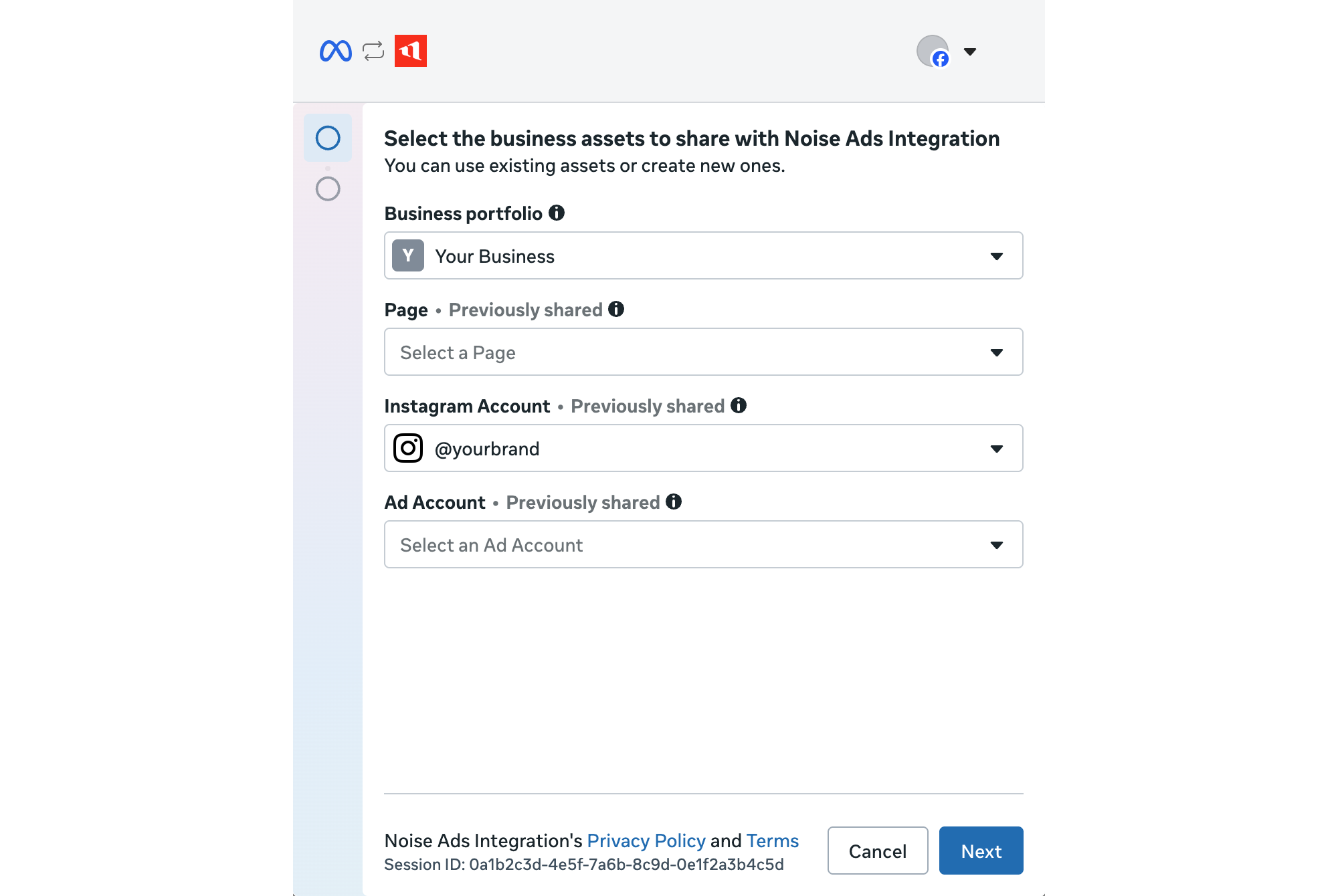Open the Select an Ad Account dropdown
This screenshot has height=896, width=1338.
pyautogui.click(x=704, y=544)
